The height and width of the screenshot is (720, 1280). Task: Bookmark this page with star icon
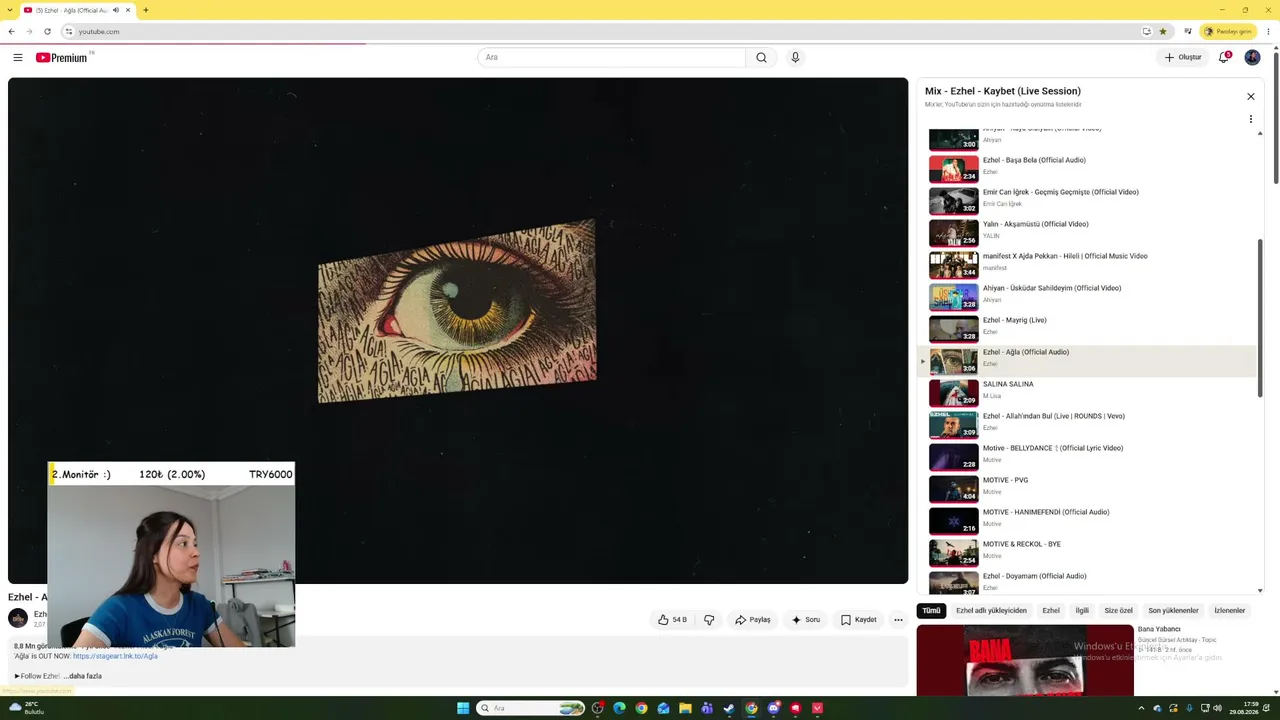click(x=1163, y=31)
